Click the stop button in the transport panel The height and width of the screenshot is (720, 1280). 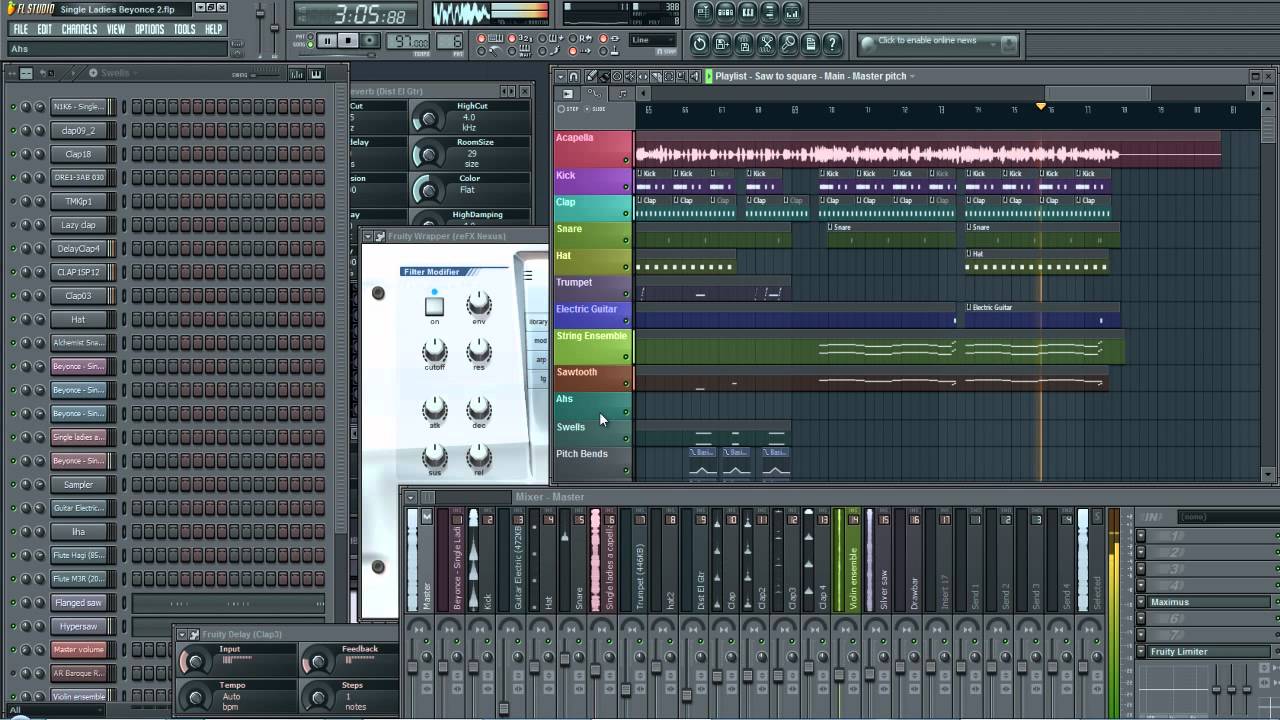(x=348, y=41)
